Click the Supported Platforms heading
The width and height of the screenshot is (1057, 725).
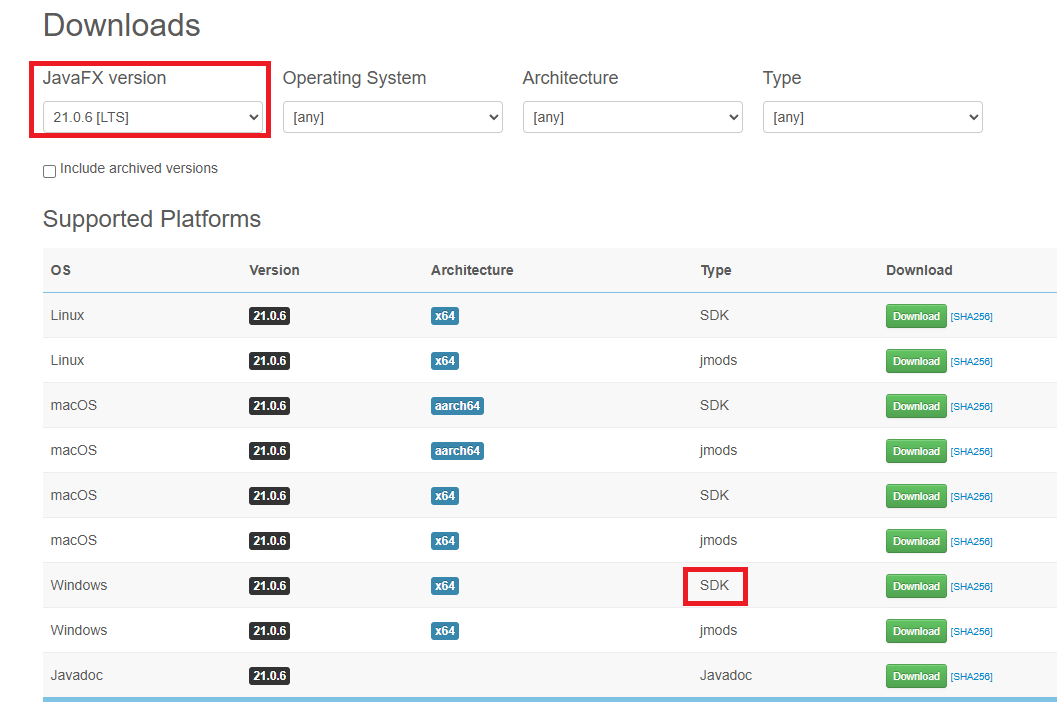click(x=152, y=219)
